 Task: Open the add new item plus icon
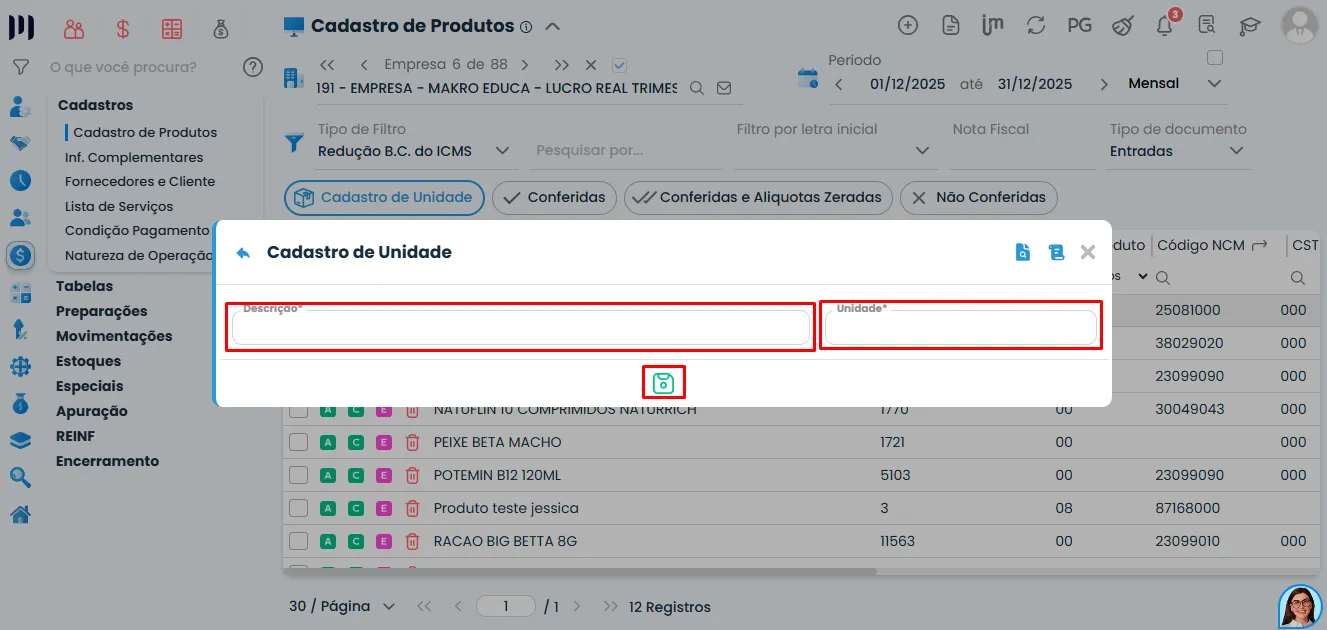(x=908, y=26)
